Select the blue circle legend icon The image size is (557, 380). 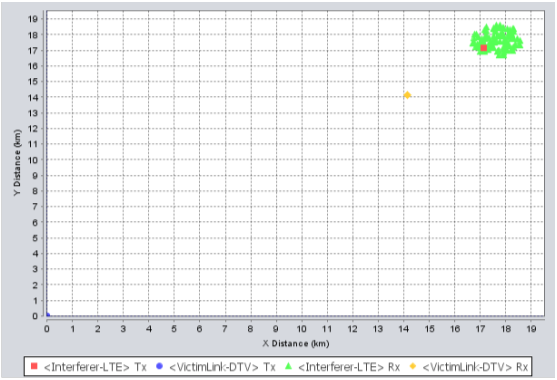click(159, 366)
